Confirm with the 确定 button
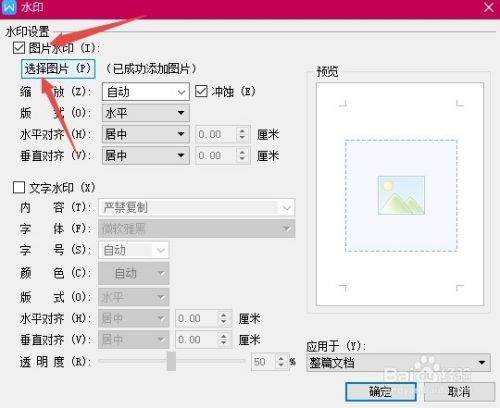The image size is (500, 408). click(381, 392)
